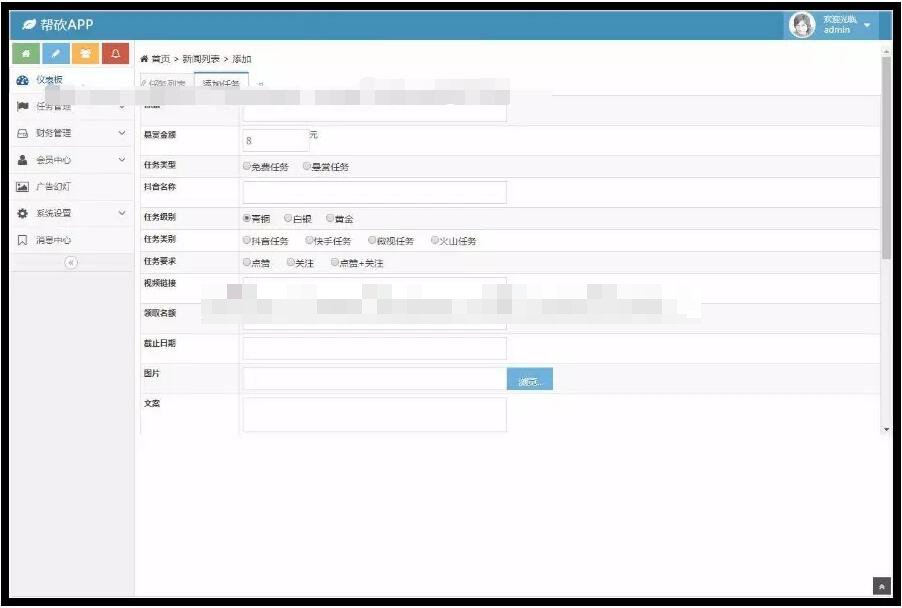Click the admin user avatar
The height and width of the screenshot is (608, 902).
(802, 25)
